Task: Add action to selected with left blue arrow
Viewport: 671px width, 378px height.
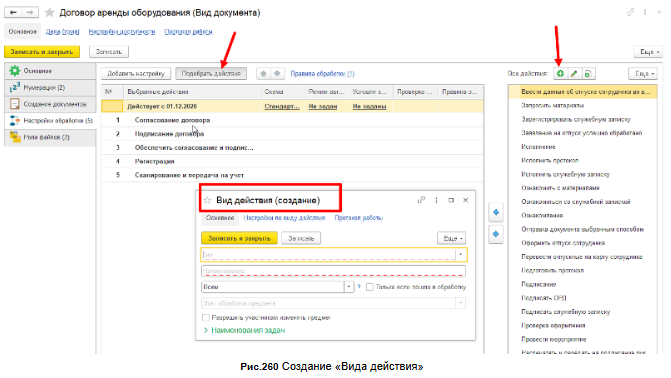Action: [496, 212]
